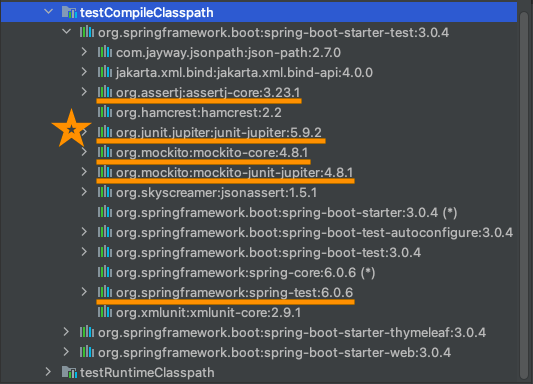Expand the org.mockito:mockito-core:4.8.1 dependency
The image size is (533, 384).
(x=84, y=152)
